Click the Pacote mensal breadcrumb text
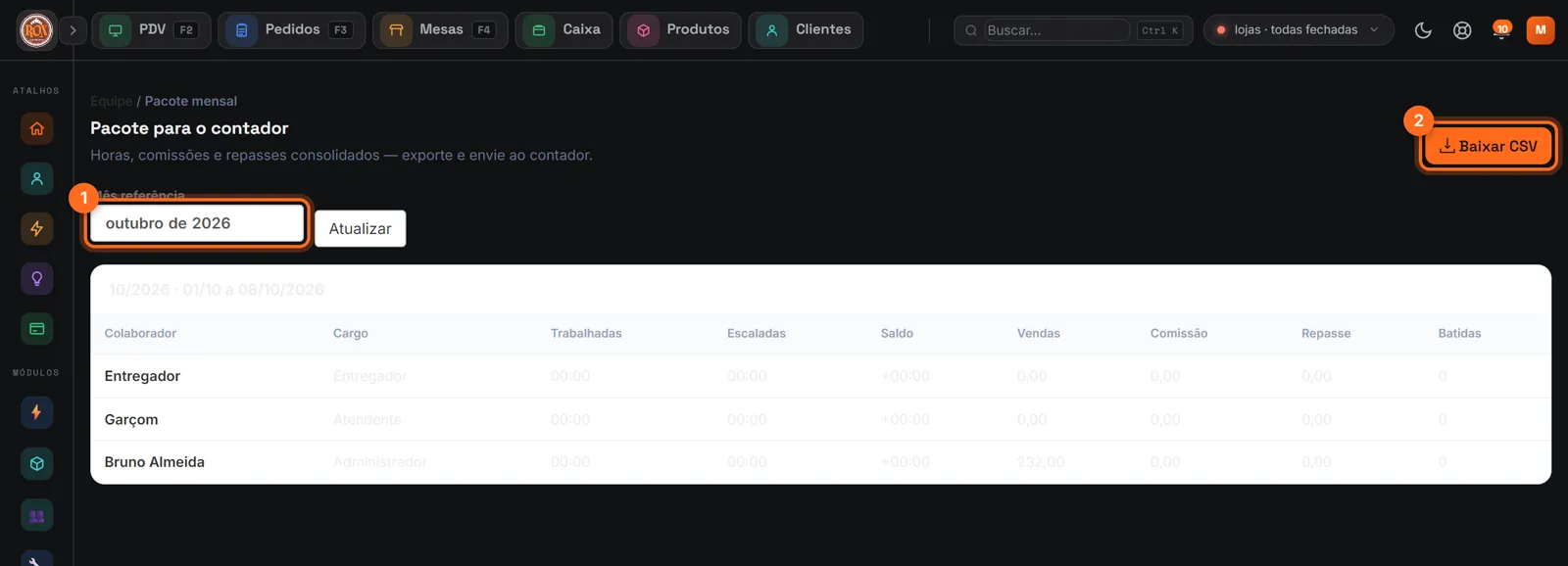 [191, 101]
